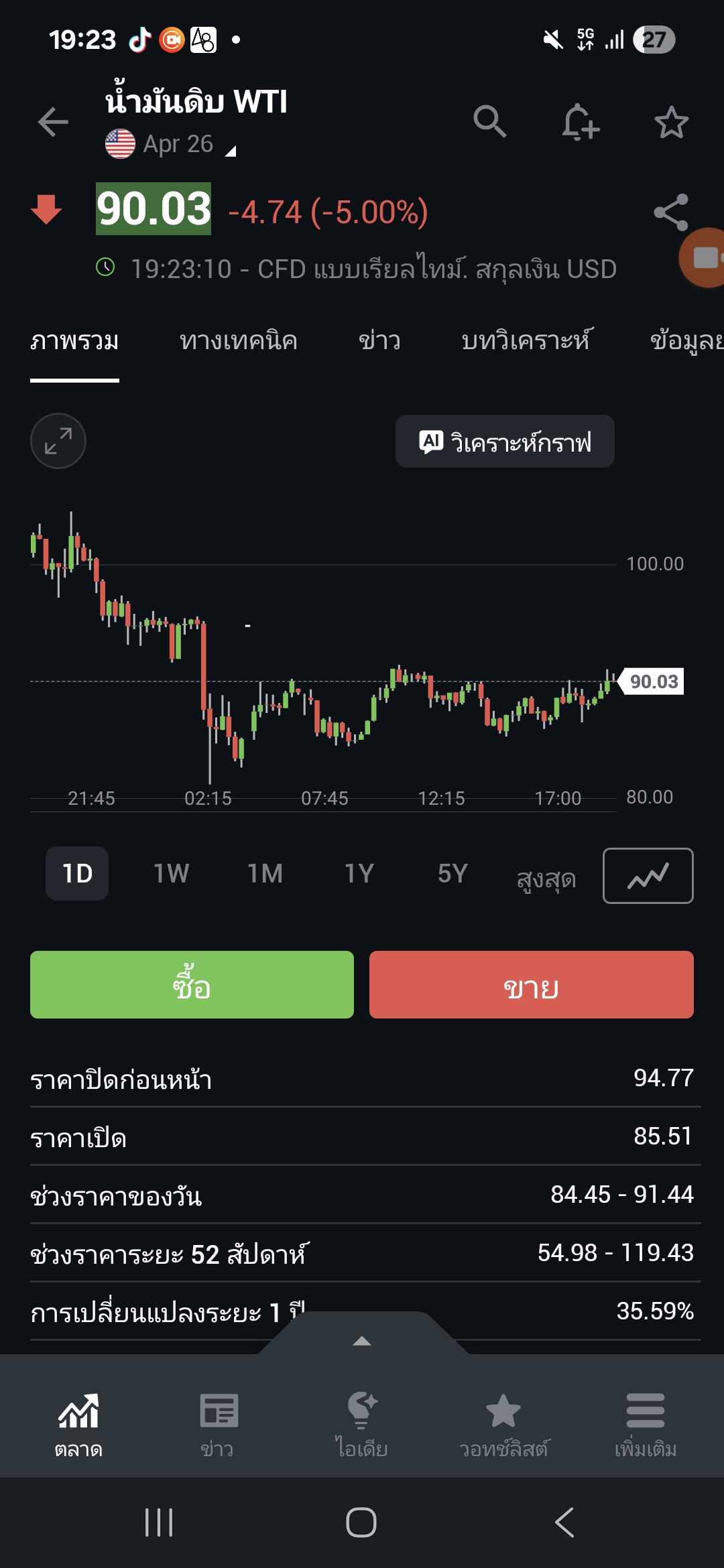724x1568 pixels.
Task: Switch to the ทางเทคนิค tab
Action: pos(238,341)
